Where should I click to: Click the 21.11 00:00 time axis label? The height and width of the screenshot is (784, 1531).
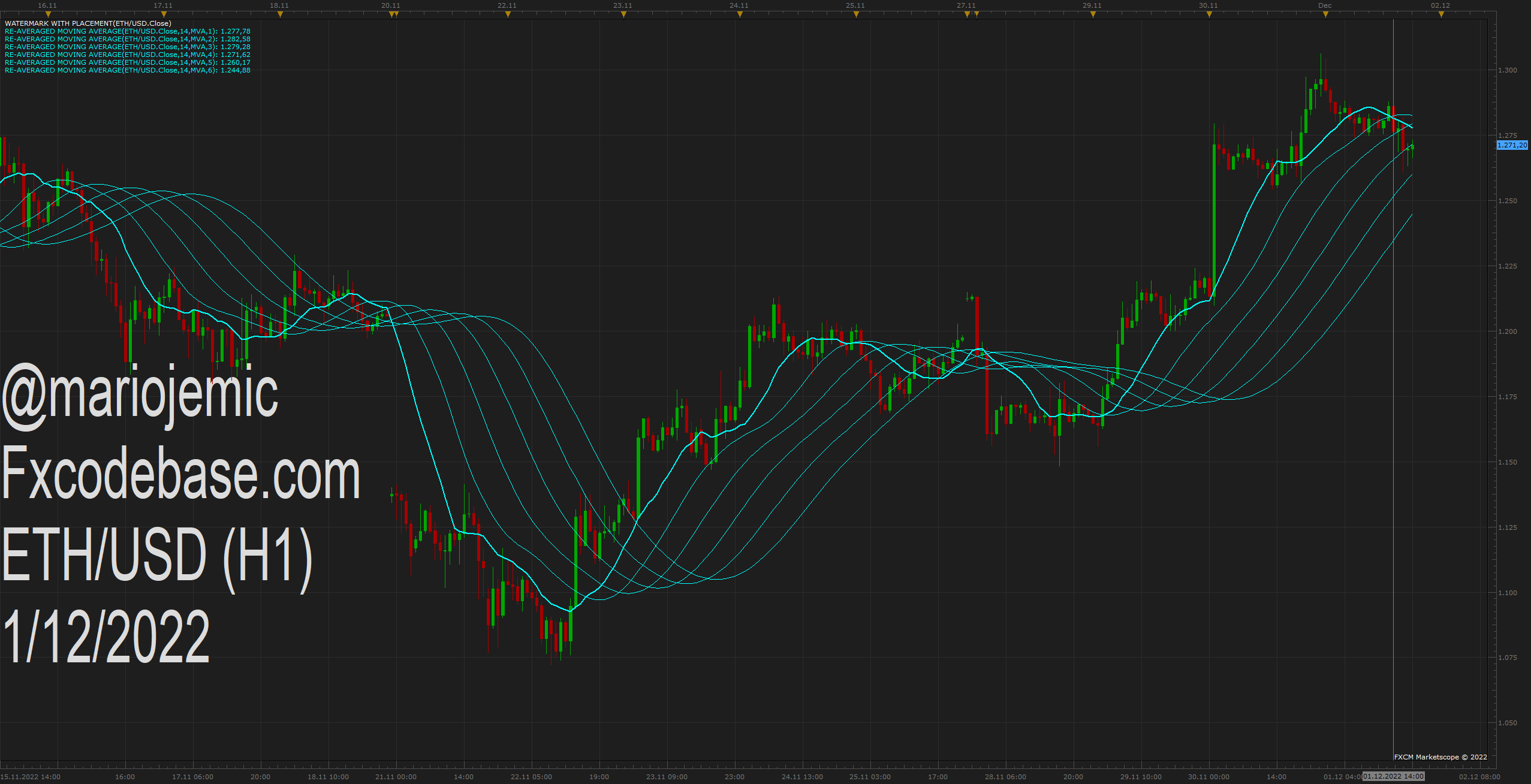pyautogui.click(x=396, y=777)
